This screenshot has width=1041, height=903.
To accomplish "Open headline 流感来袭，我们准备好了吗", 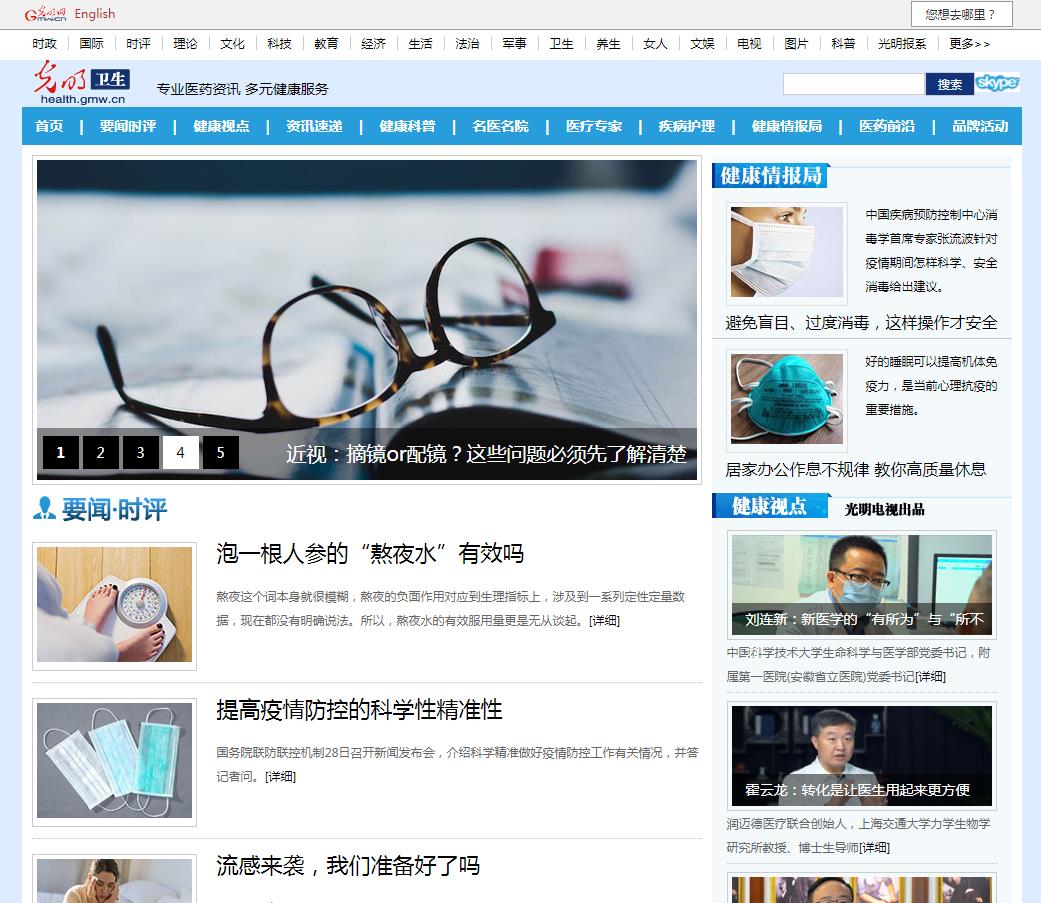I will (x=348, y=866).
